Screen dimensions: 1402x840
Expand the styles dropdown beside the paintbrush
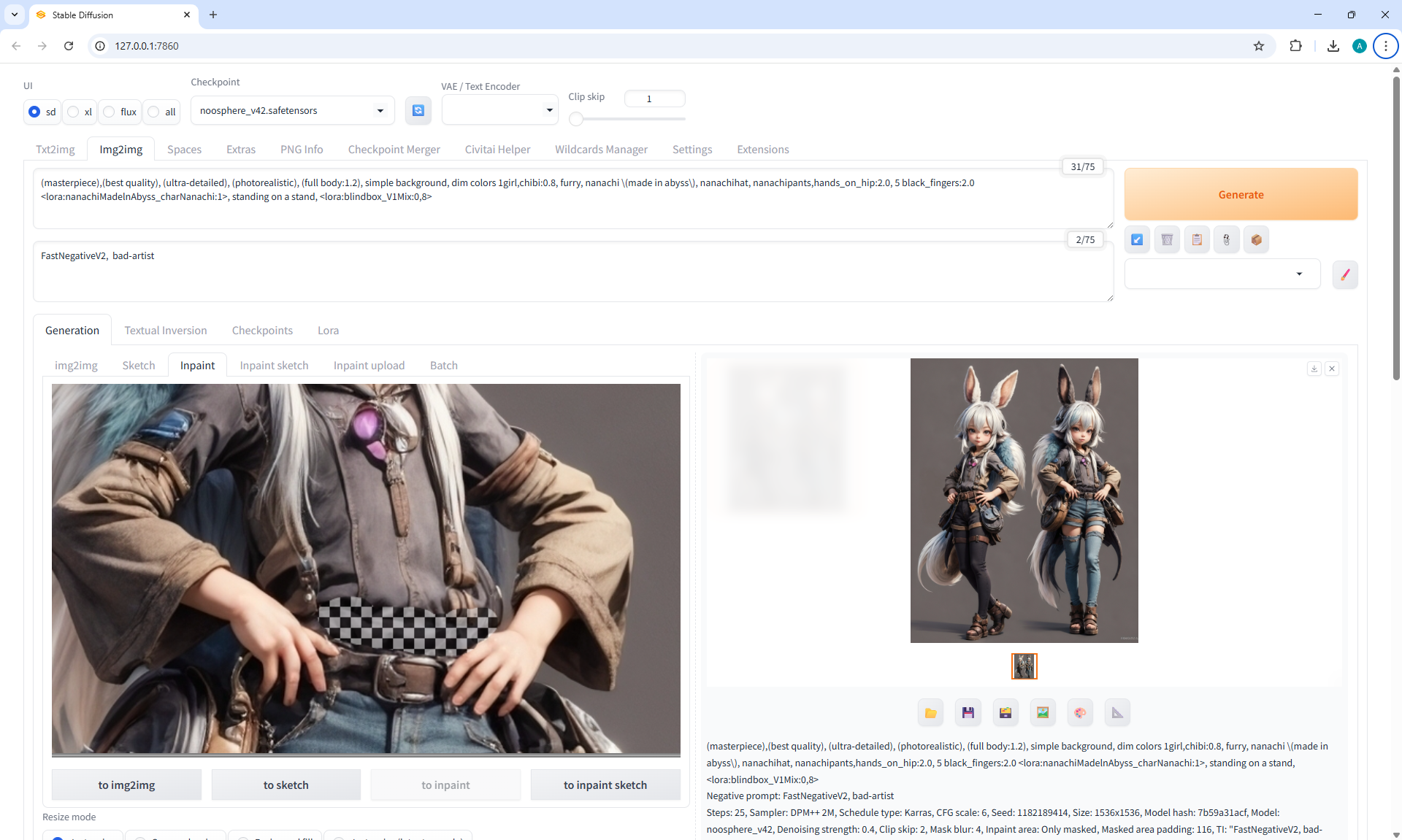point(1222,274)
